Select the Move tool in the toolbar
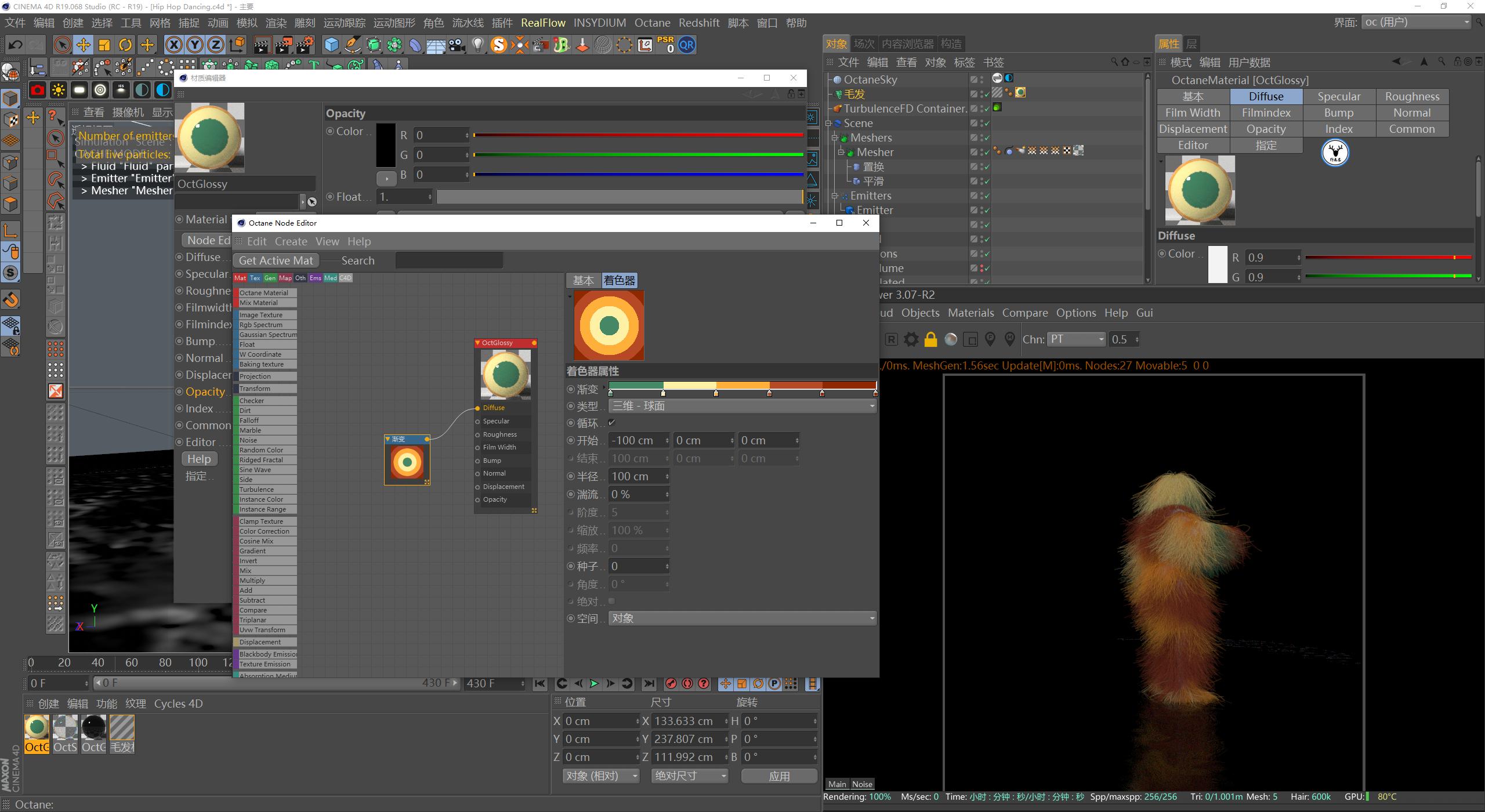 click(83, 45)
